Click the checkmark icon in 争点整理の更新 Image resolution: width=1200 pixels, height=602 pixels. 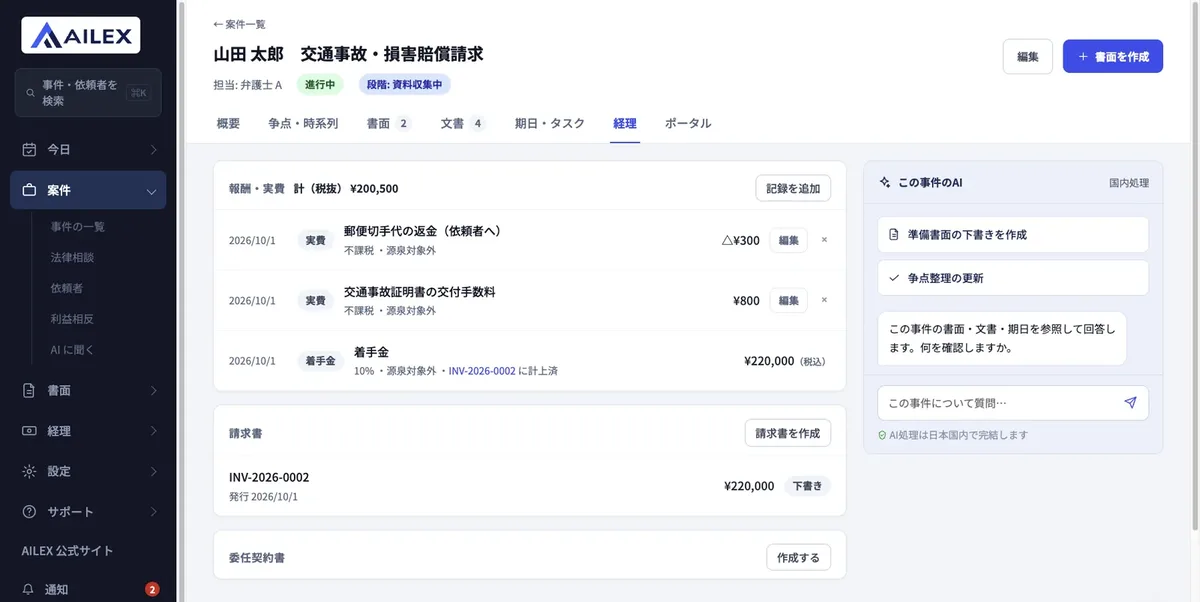pos(894,278)
